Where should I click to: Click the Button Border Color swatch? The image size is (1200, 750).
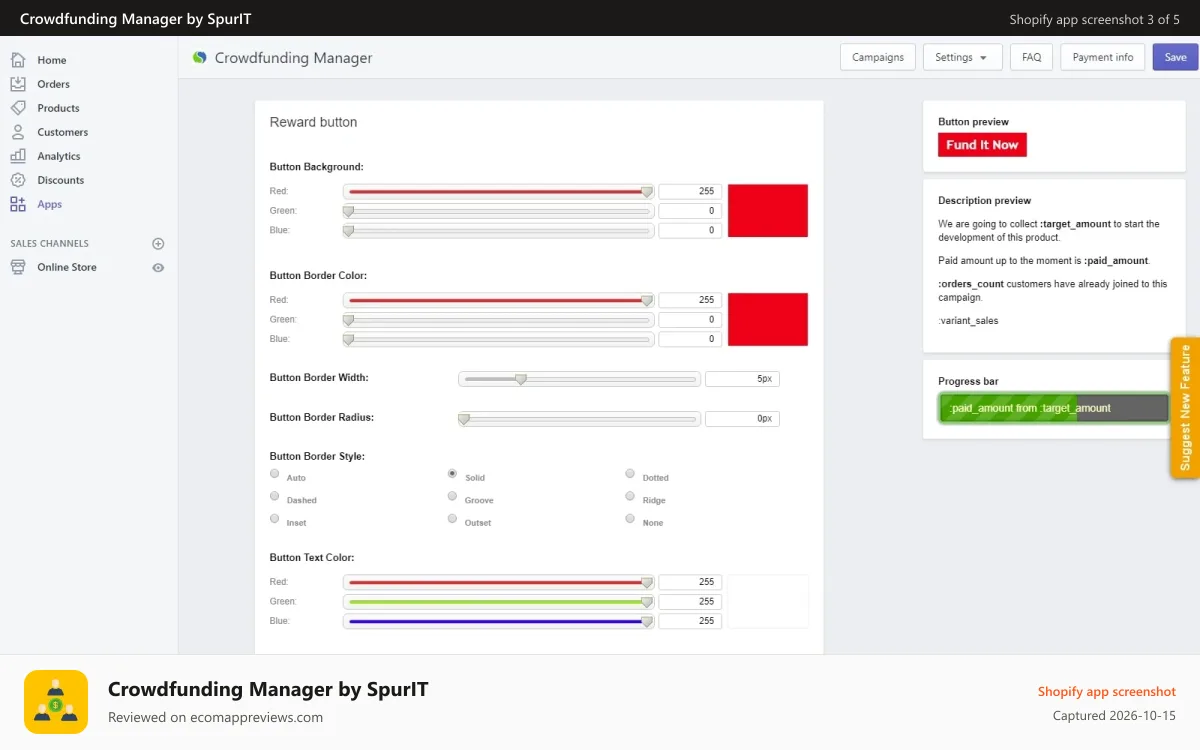(768, 319)
